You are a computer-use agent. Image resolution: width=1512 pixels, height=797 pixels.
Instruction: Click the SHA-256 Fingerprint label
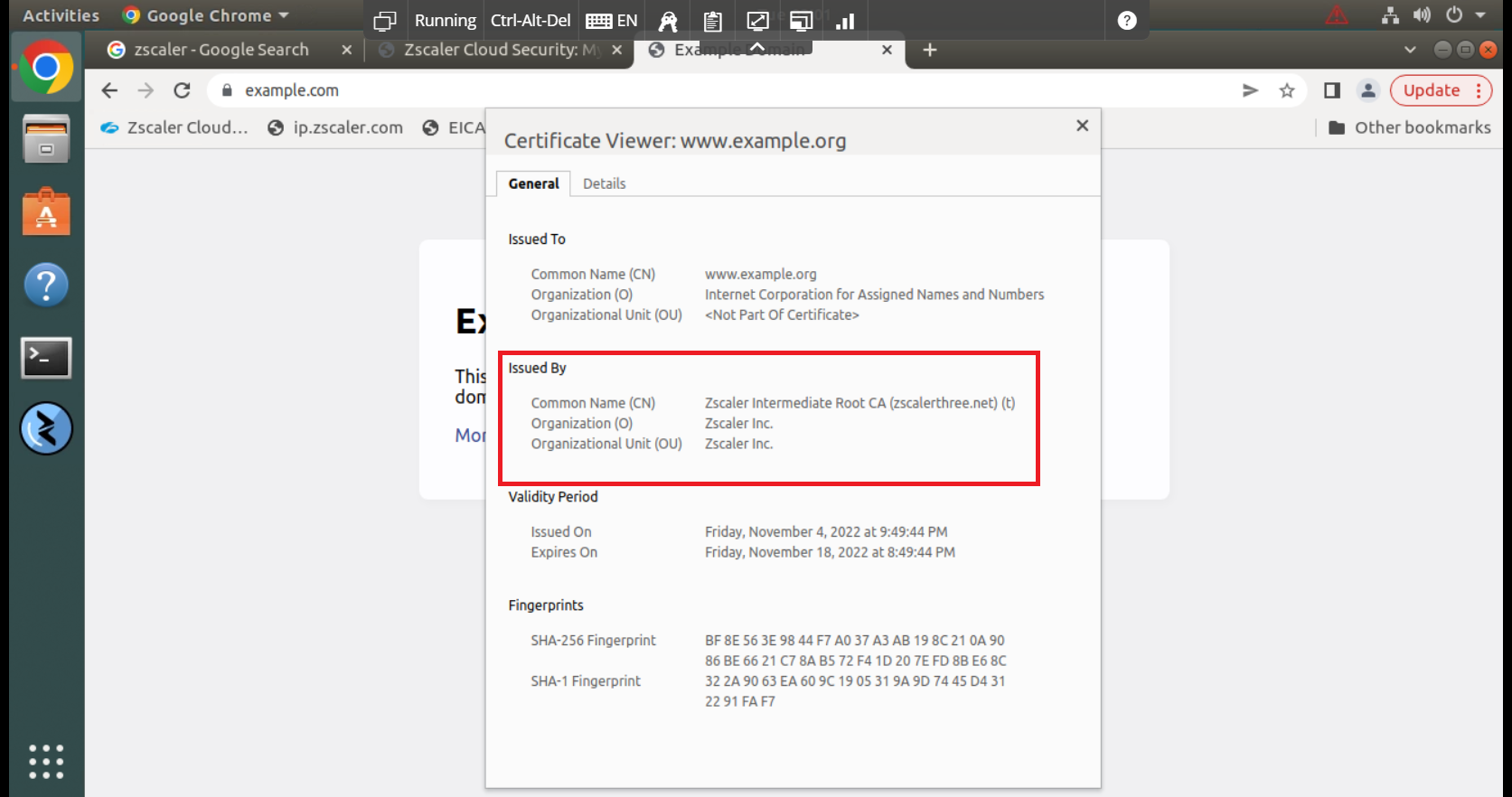click(593, 640)
